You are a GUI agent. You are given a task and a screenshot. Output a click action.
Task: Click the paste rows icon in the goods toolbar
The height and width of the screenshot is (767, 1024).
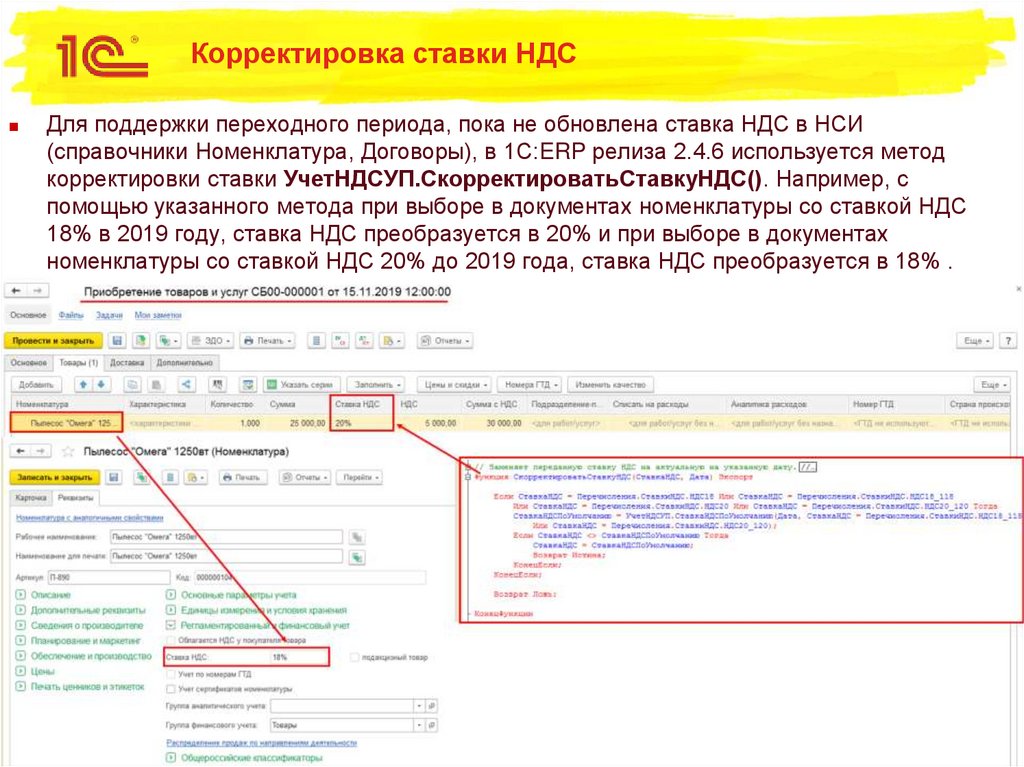(x=156, y=385)
